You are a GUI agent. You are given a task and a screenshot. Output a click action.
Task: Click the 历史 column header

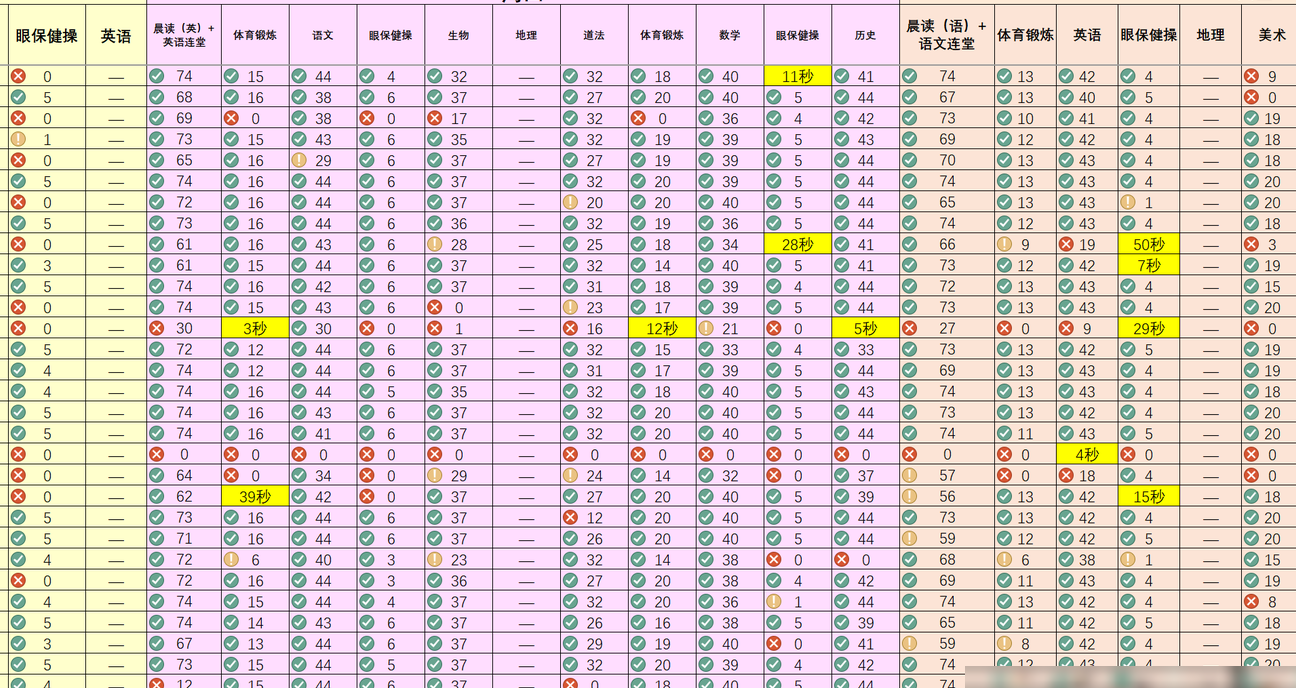pyautogui.click(x=865, y=35)
